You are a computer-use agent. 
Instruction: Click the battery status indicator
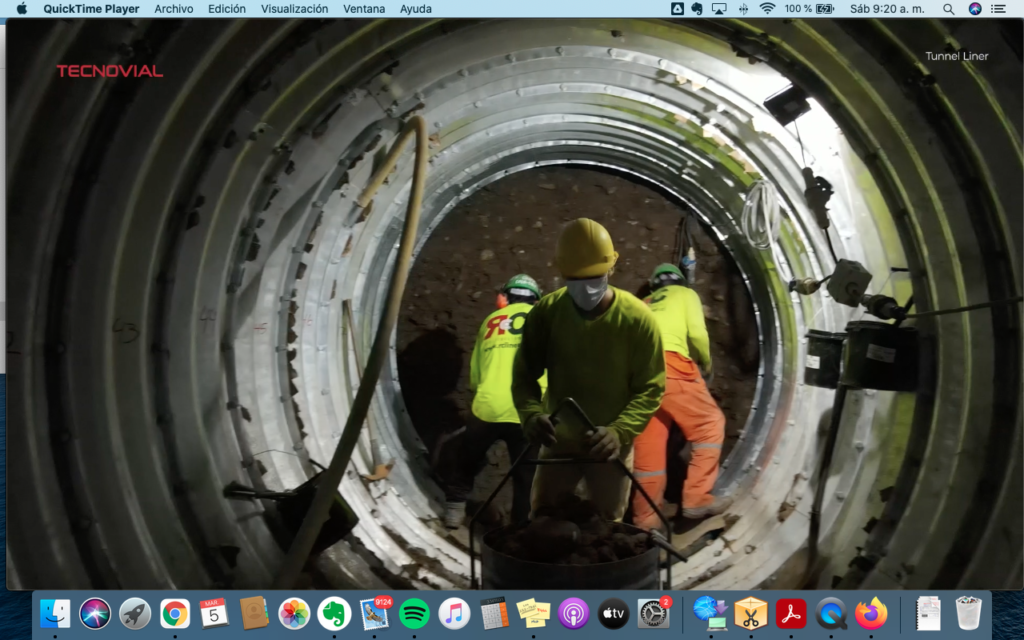point(810,8)
